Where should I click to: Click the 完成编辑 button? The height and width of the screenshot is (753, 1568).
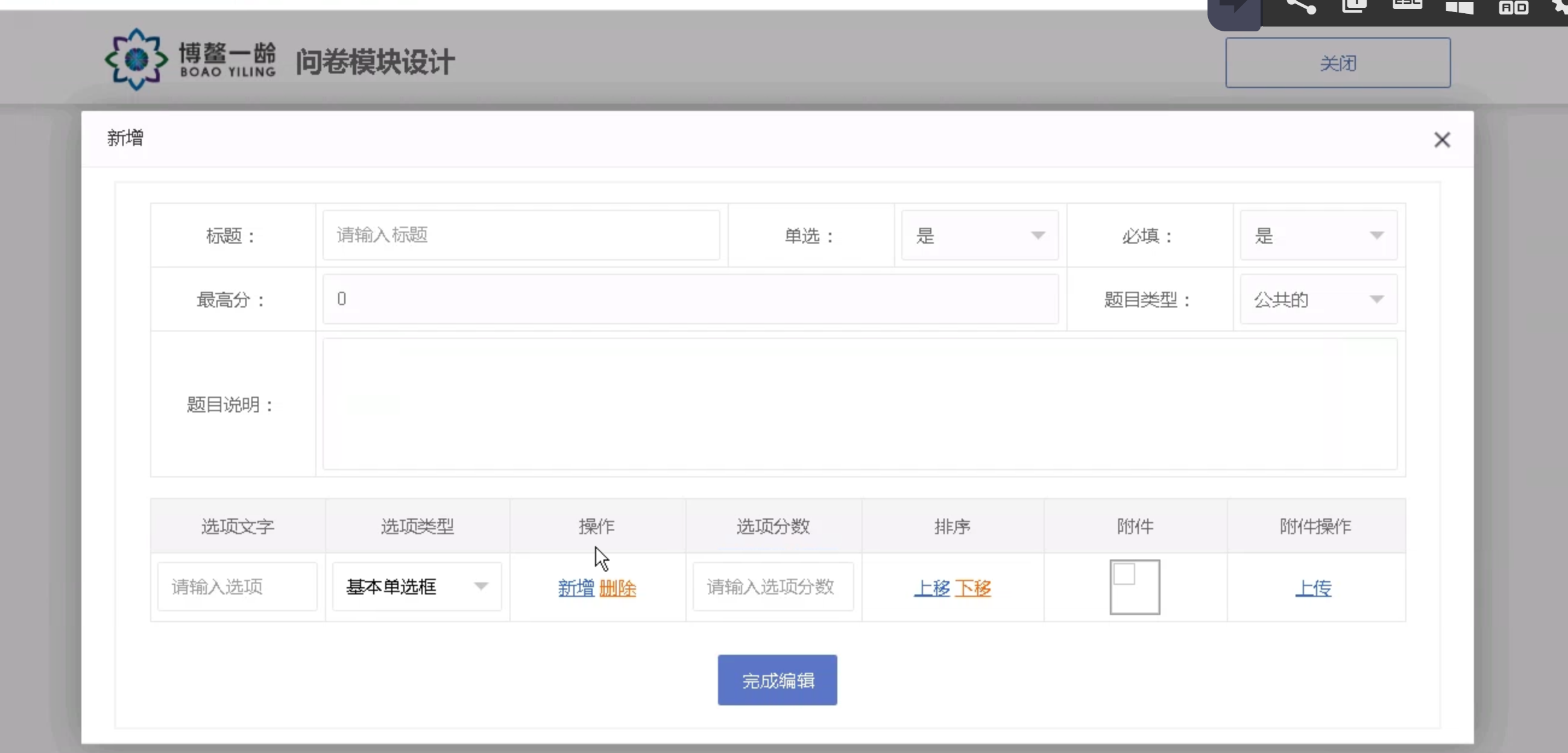click(777, 680)
